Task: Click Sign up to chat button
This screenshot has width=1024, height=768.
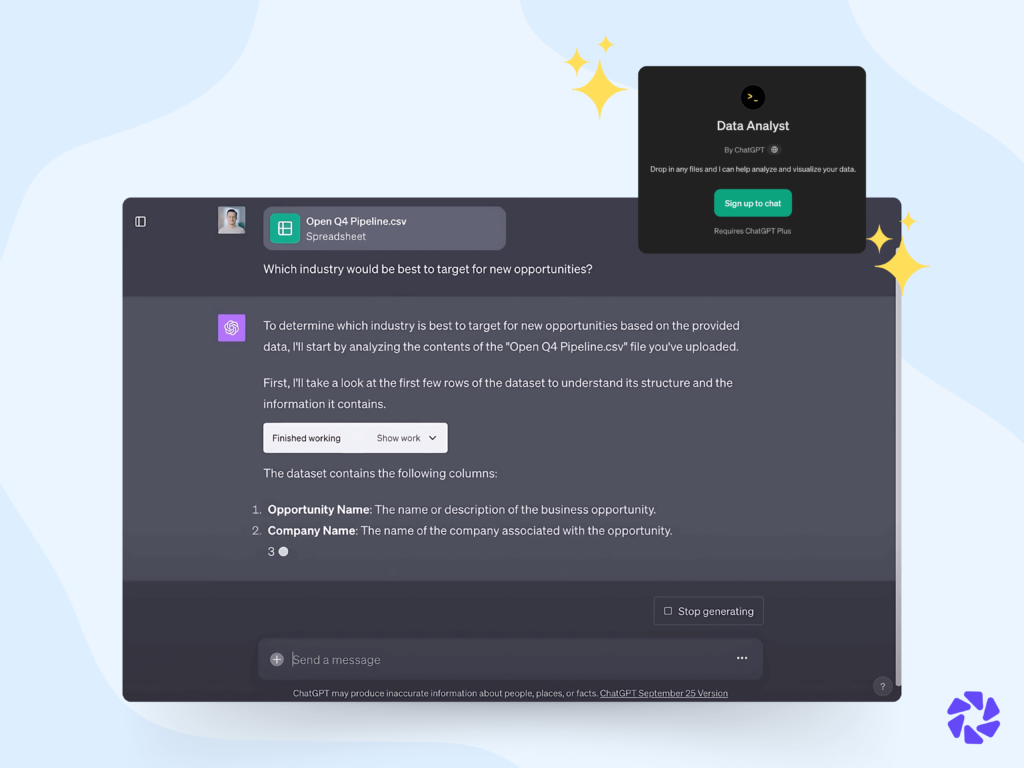Action: [752, 203]
